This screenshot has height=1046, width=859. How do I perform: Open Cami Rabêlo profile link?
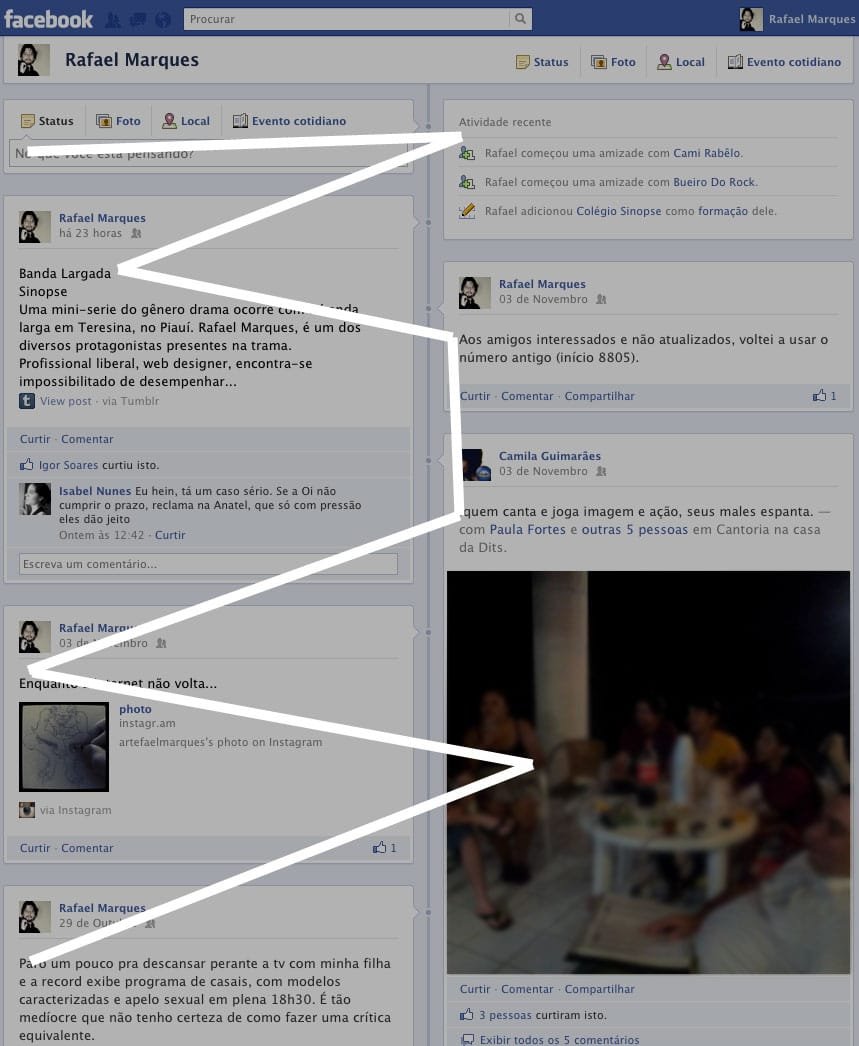(707, 154)
